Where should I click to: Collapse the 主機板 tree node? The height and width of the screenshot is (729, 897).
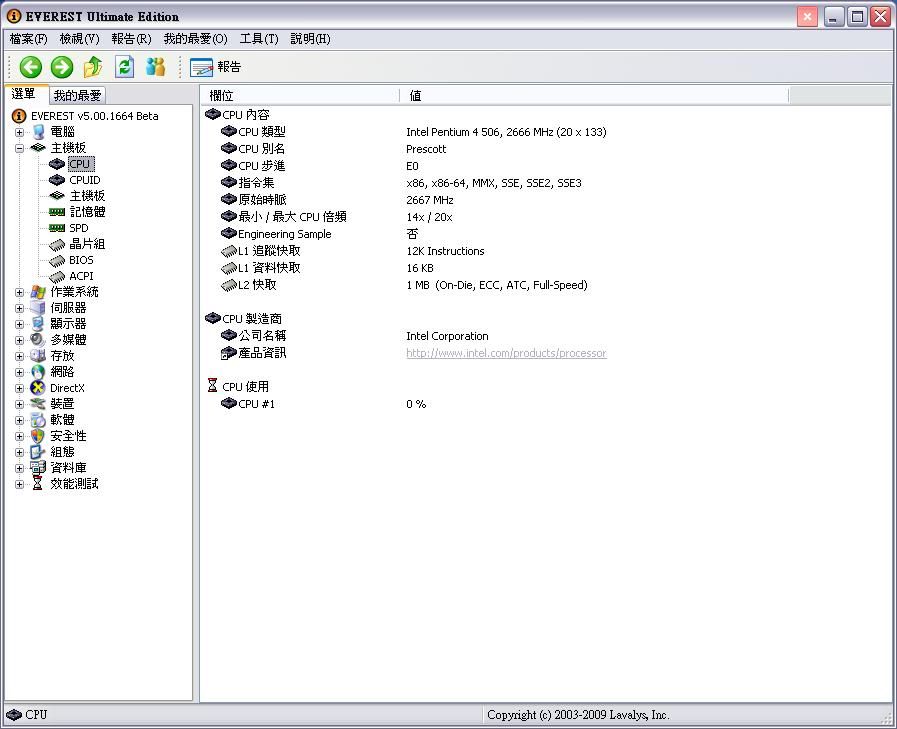(19, 148)
